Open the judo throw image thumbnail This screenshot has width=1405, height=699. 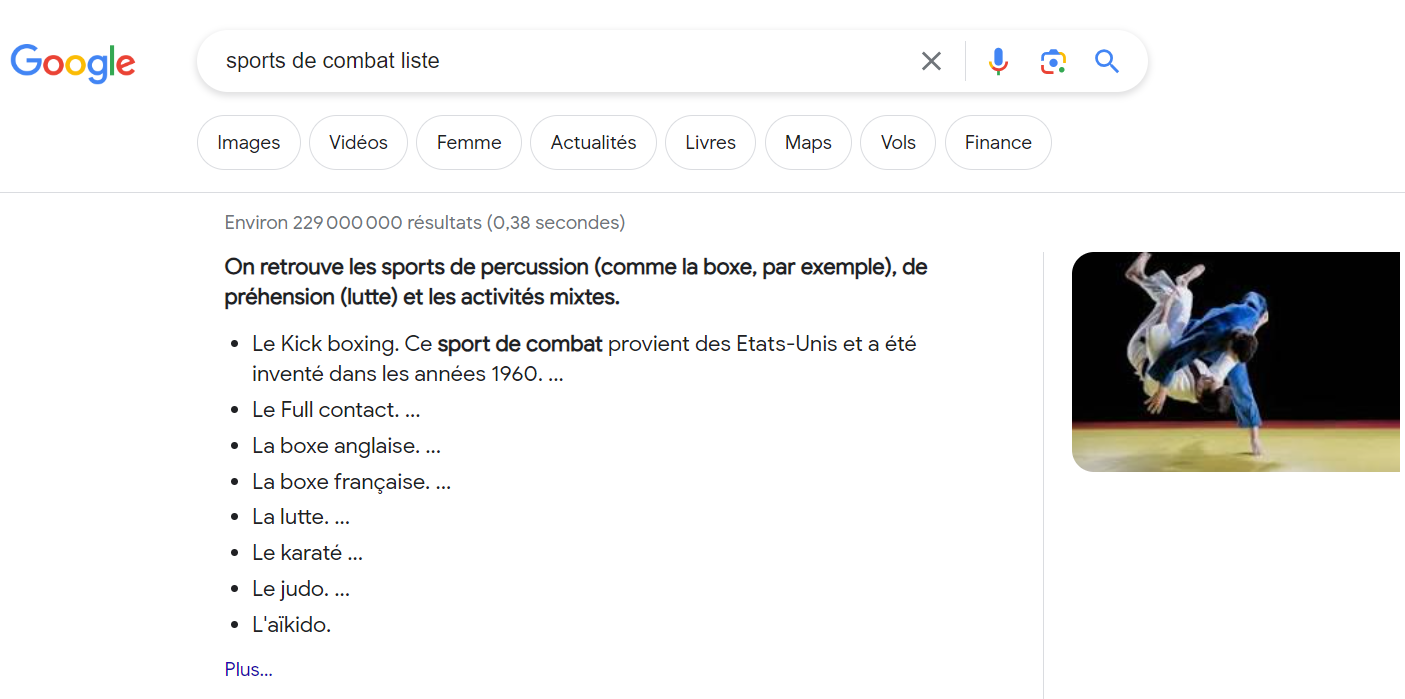pos(1235,362)
